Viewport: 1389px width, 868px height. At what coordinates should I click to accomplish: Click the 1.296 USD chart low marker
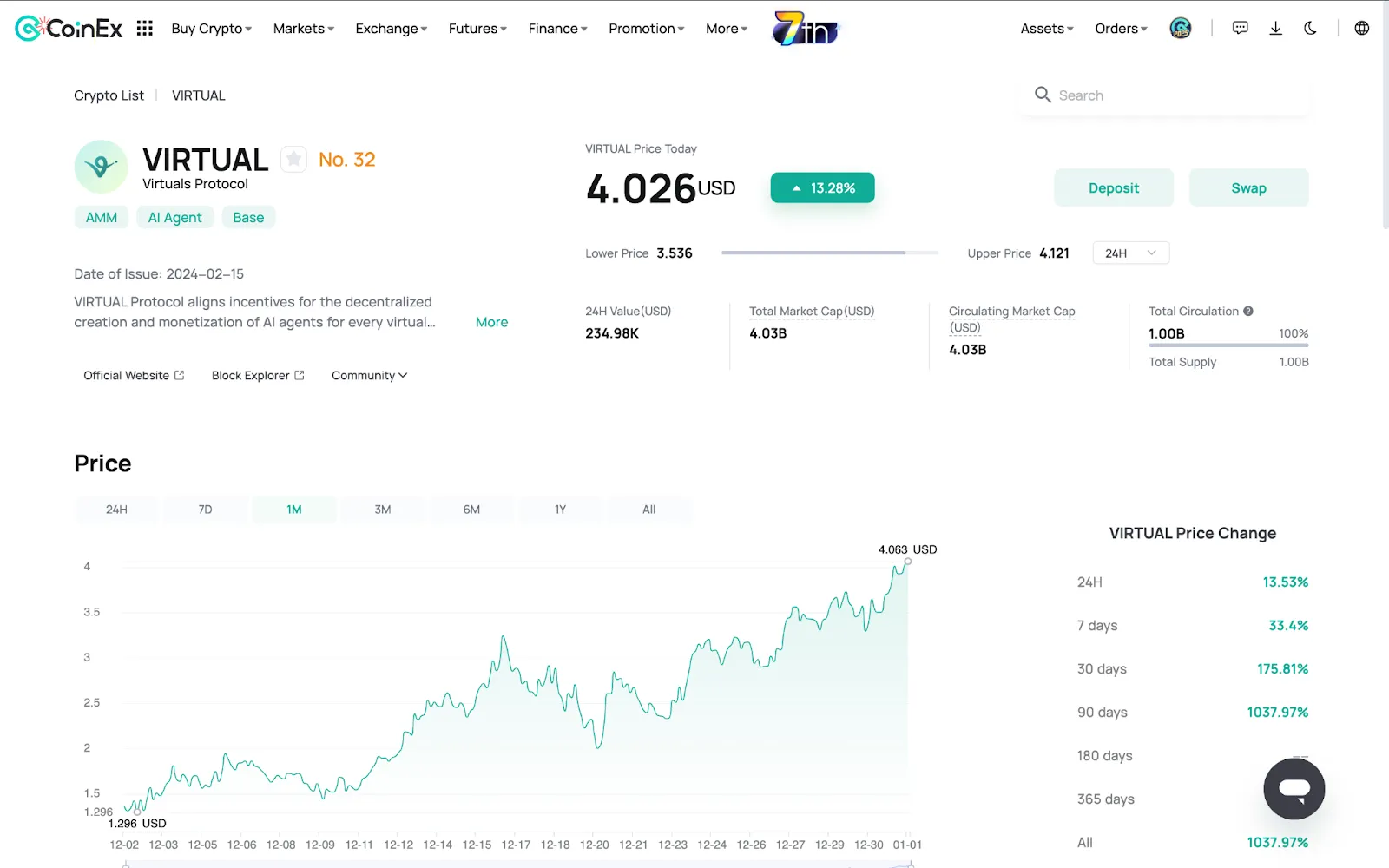click(137, 812)
